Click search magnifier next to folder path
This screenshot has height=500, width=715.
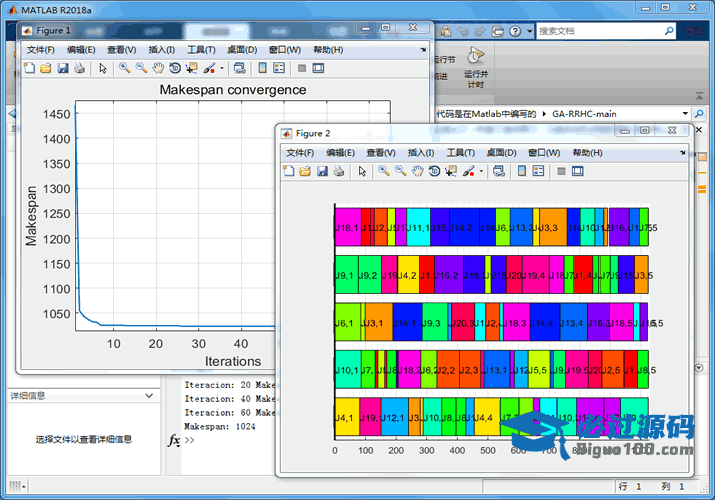pyautogui.click(x=699, y=113)
